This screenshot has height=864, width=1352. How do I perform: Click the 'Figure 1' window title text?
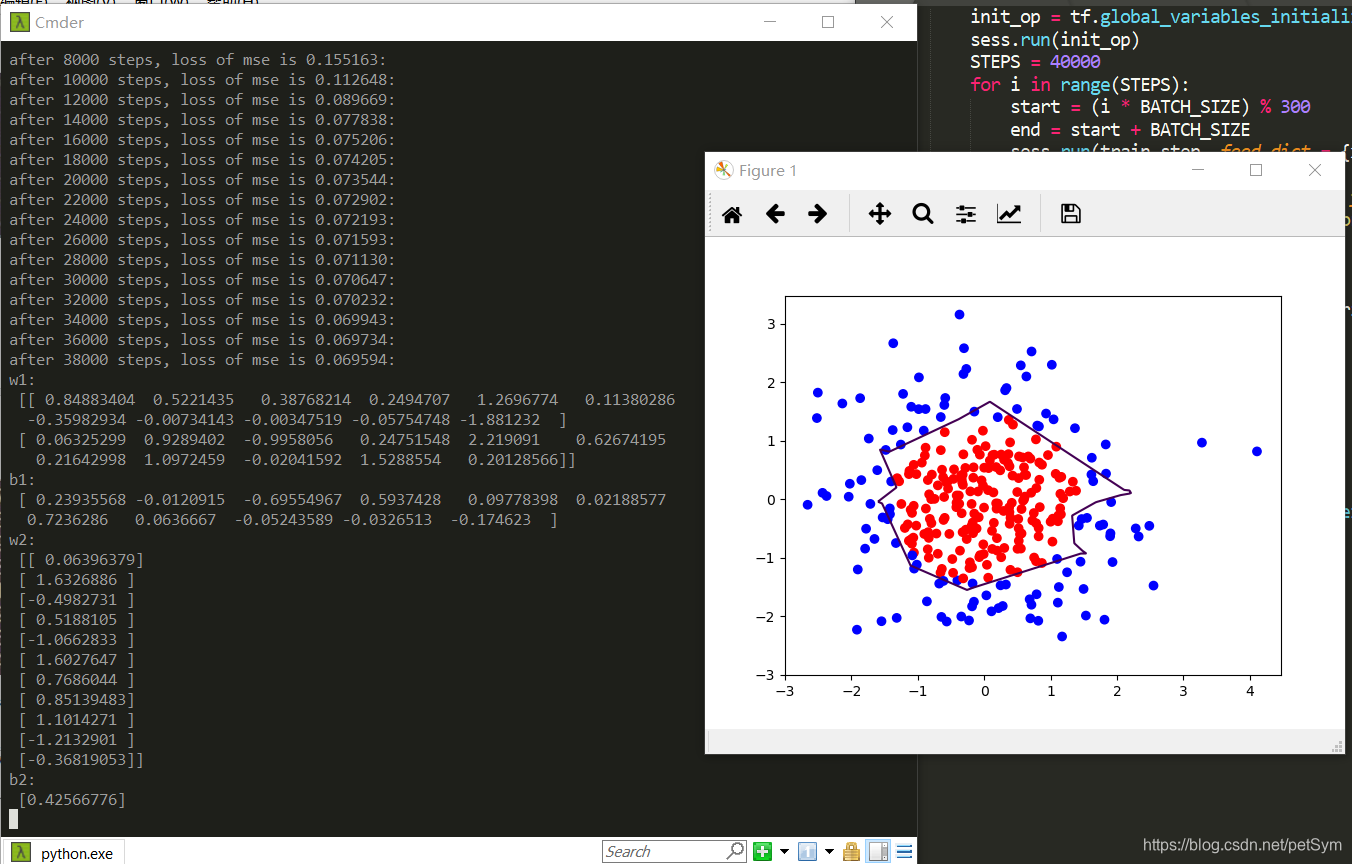pyautogui.click(x=768, y=171)
